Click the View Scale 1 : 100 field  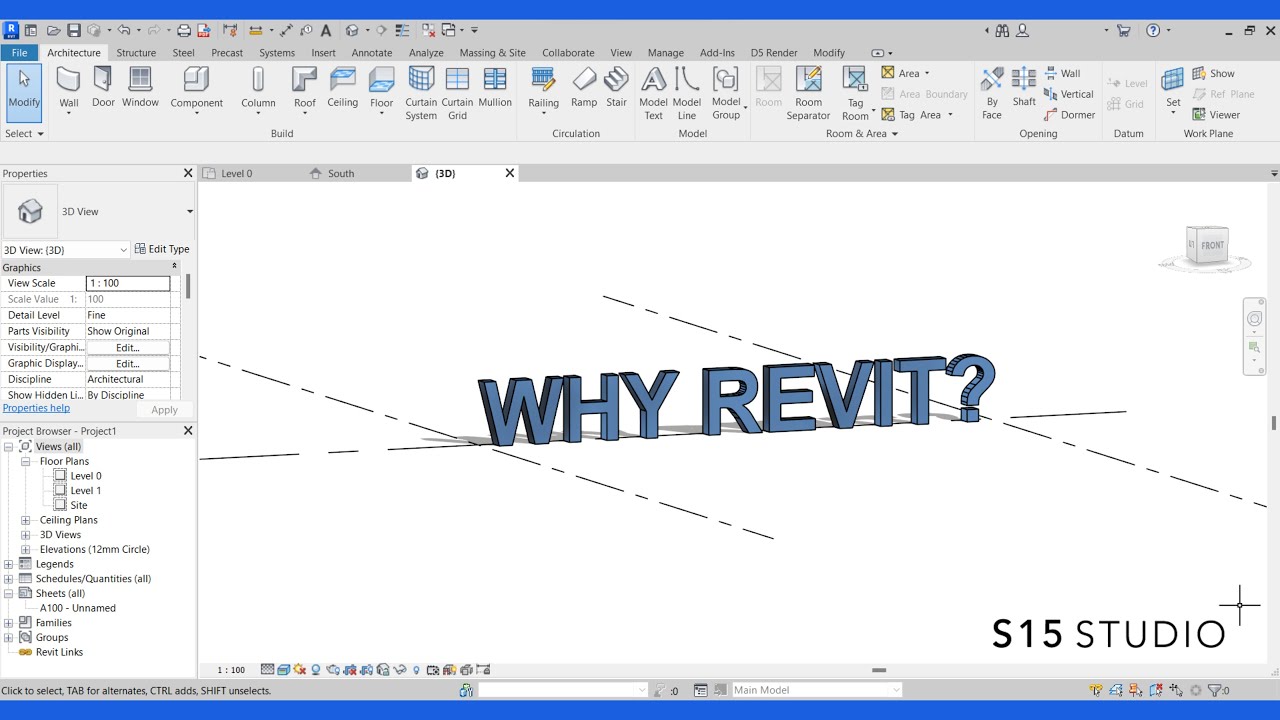point(128,283)
